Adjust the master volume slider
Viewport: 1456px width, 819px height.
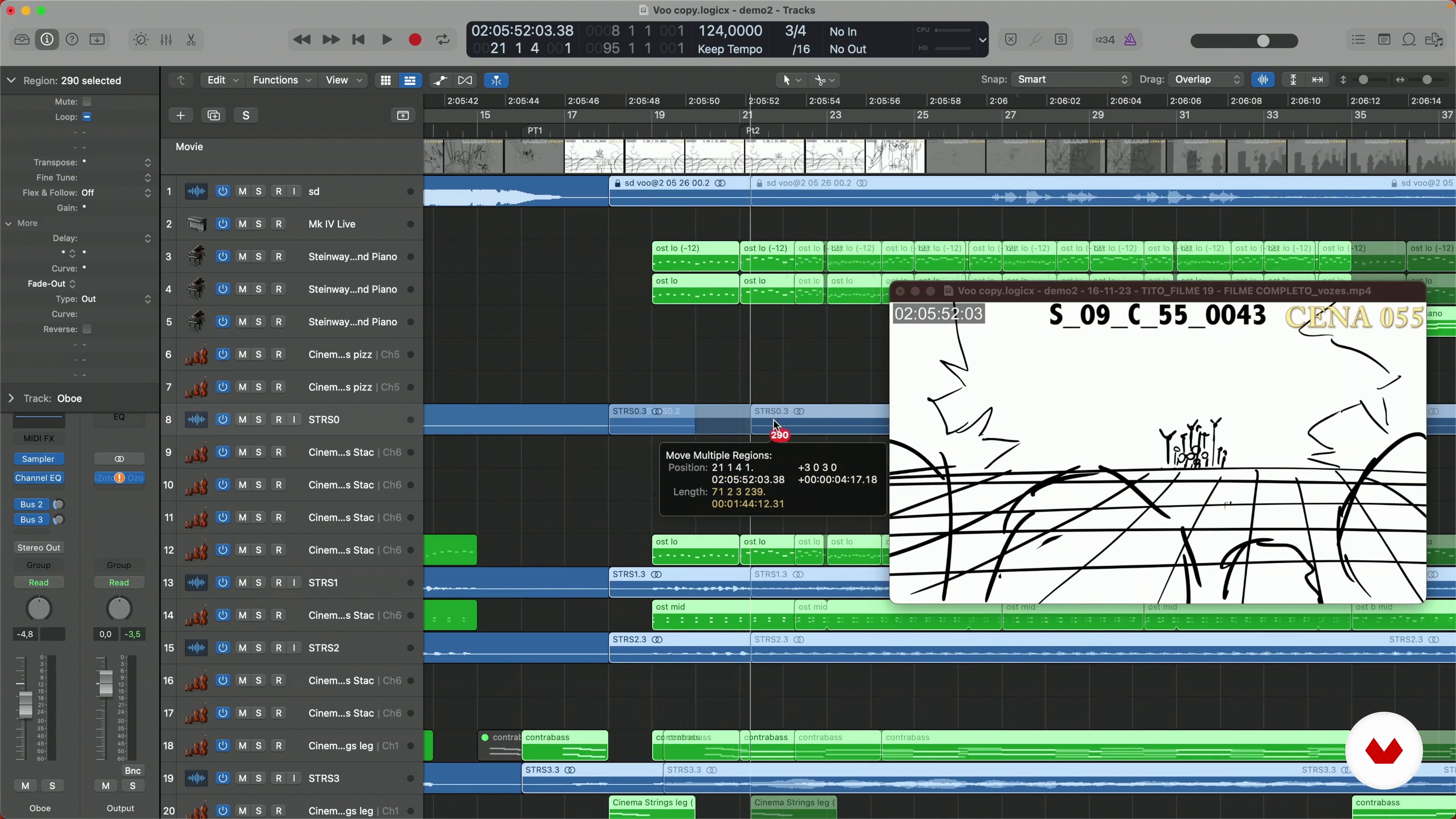coord(1244,41)
